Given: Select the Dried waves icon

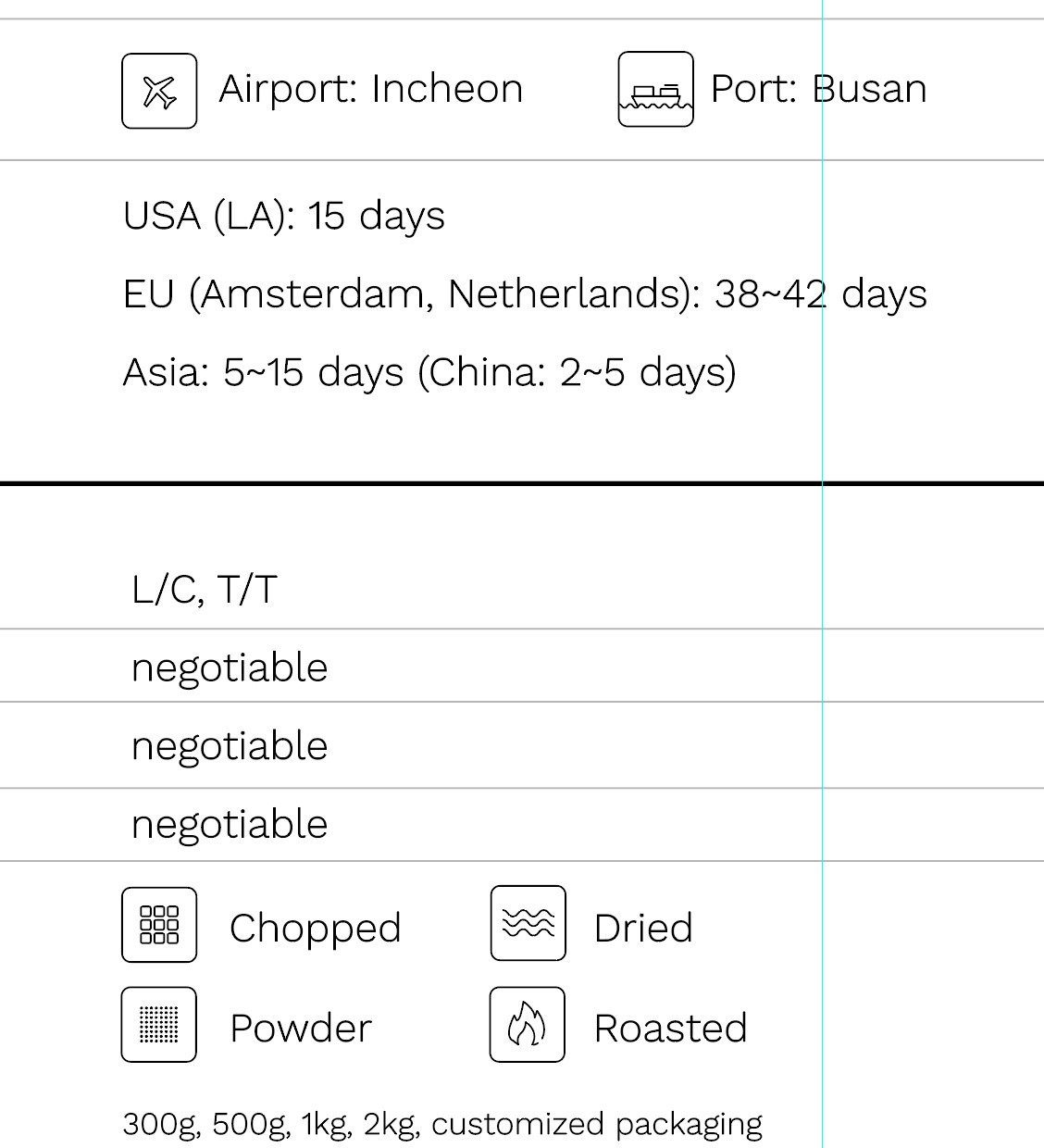Looking at the screenshot, I should [x=528, y=923].
